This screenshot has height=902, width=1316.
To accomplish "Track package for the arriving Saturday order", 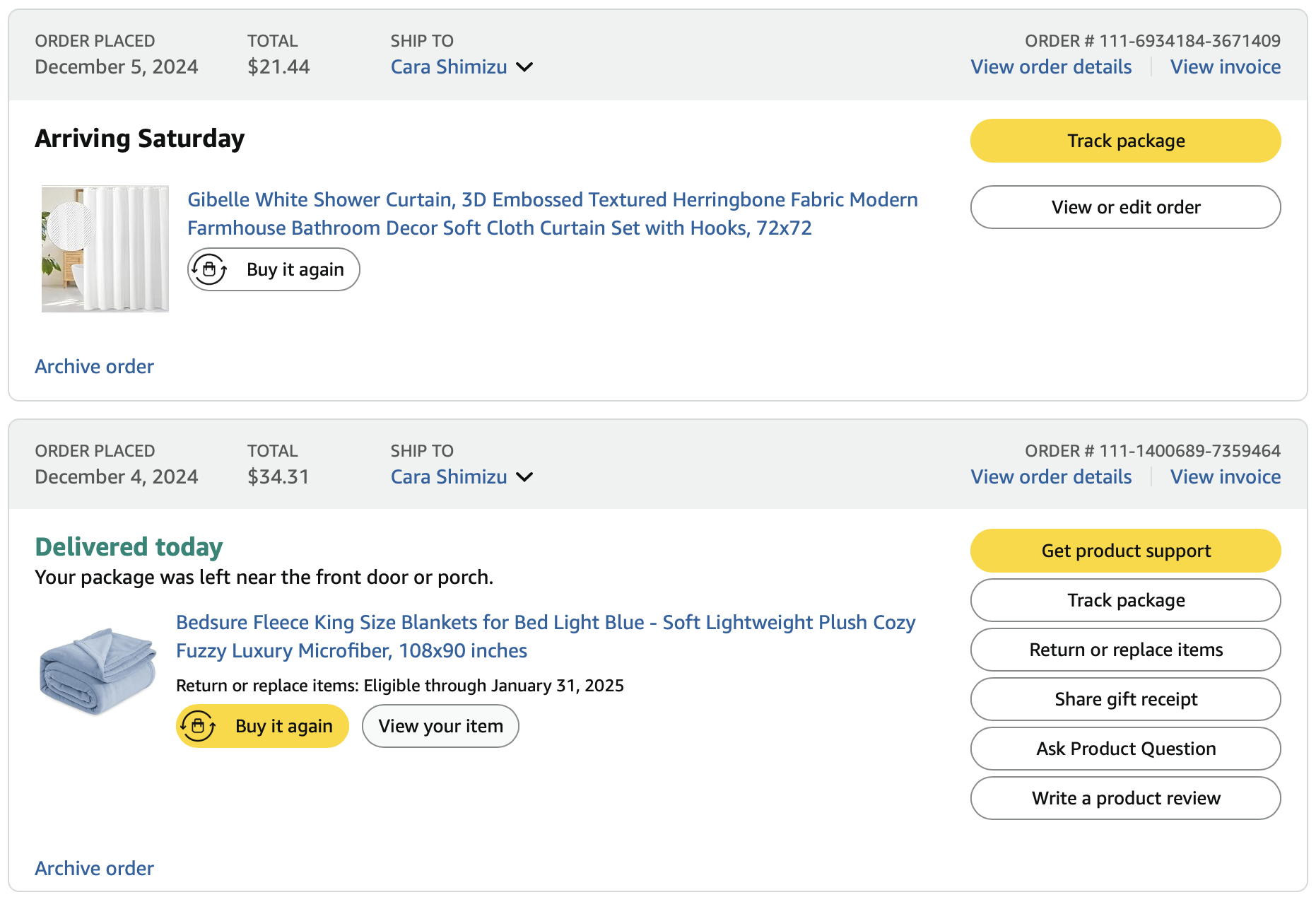I will 1125,141.
